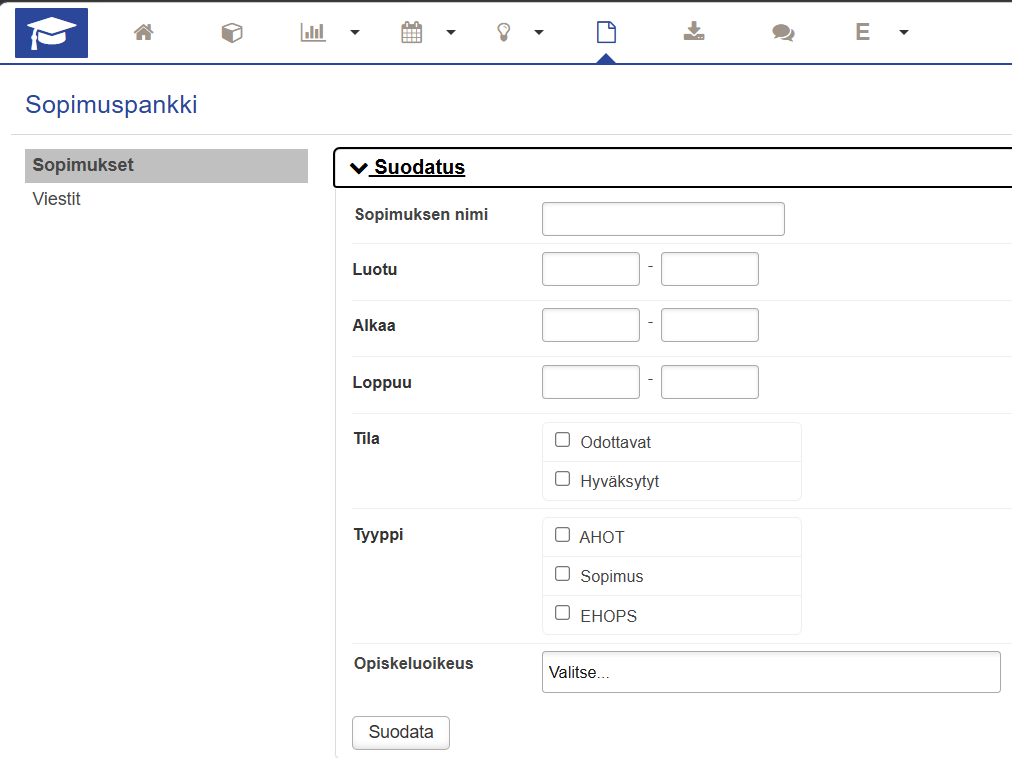Viewport: 1012px width, 758px height.
Task: Focus the Sopimuksen nimi text field
Action: pos(663,219)
